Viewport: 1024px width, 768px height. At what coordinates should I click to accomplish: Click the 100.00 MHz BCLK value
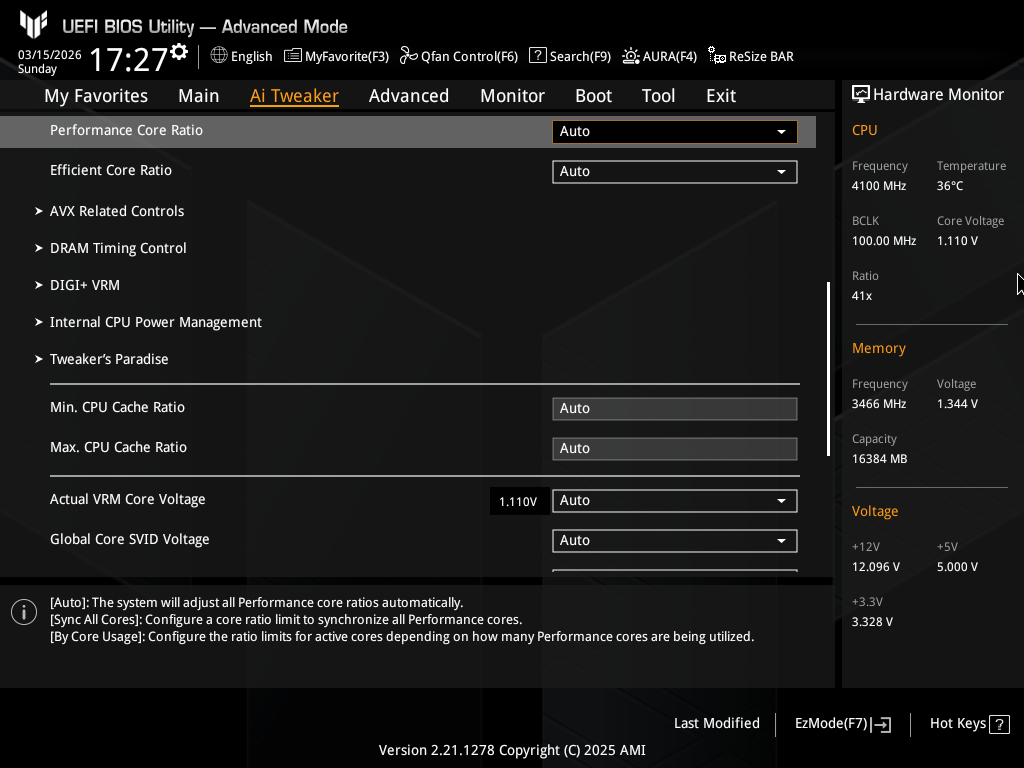(884, 241)
